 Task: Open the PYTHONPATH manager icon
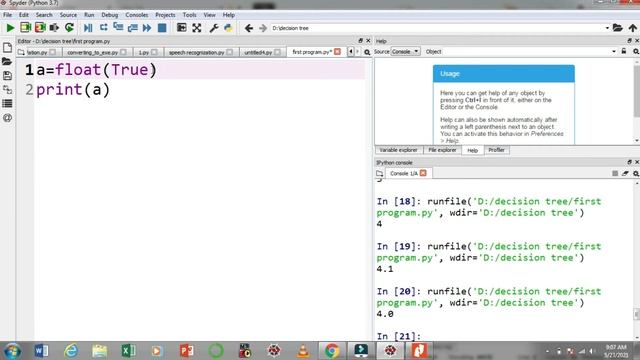228,28
